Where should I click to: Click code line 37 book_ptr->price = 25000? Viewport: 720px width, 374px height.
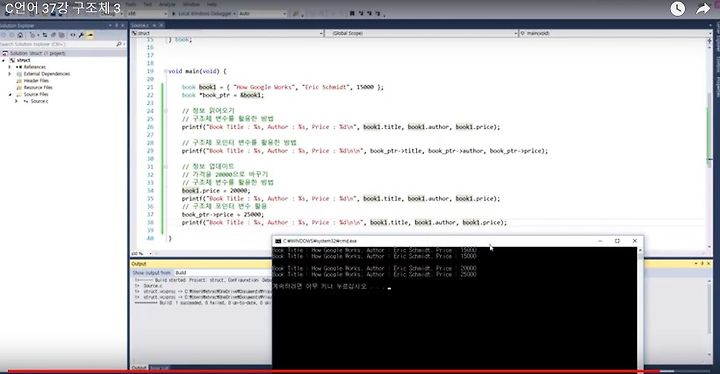(223, 214)
